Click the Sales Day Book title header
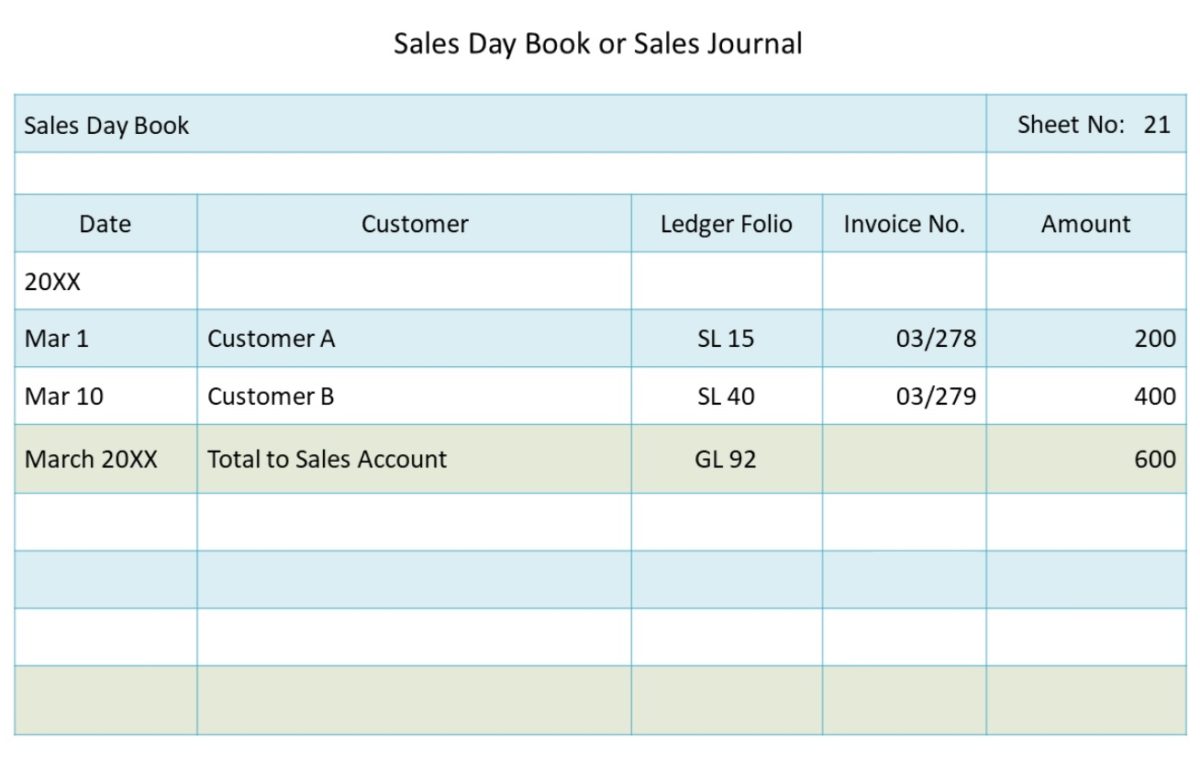Image resolution: width=1200 pixels, height=770 pixels. pos(105,125)
